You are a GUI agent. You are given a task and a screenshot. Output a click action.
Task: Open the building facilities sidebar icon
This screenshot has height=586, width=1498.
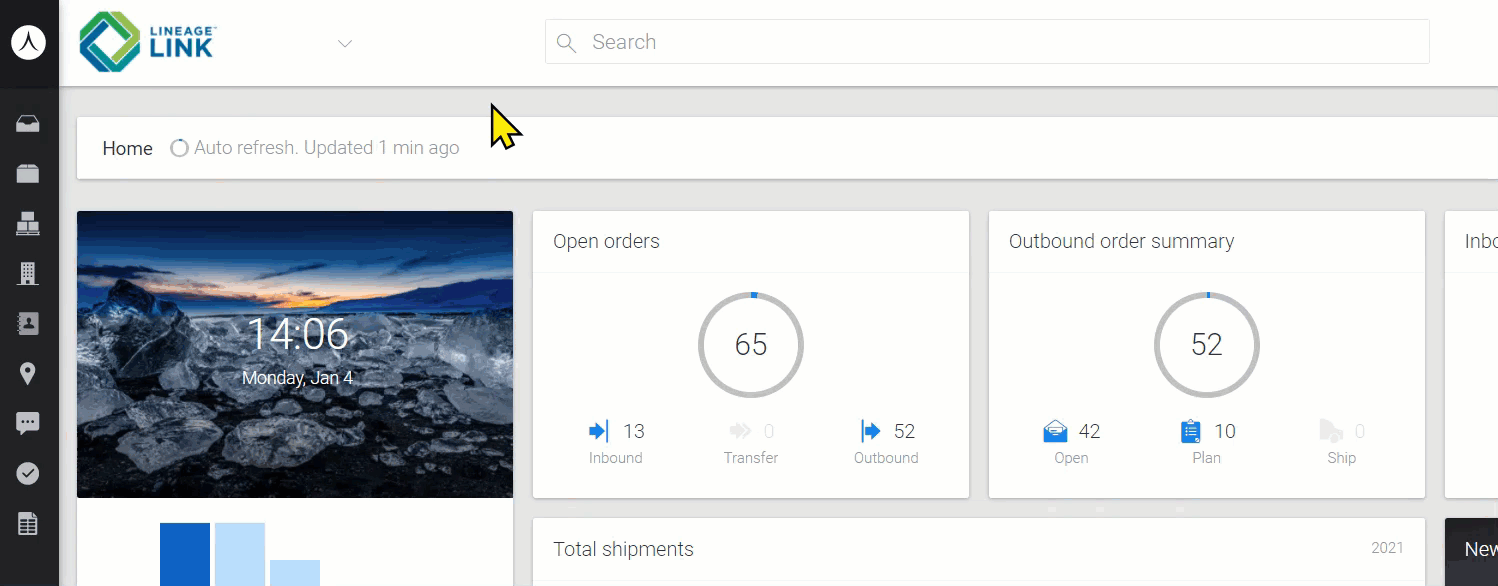pyautogui.click(x=28, y=274)
